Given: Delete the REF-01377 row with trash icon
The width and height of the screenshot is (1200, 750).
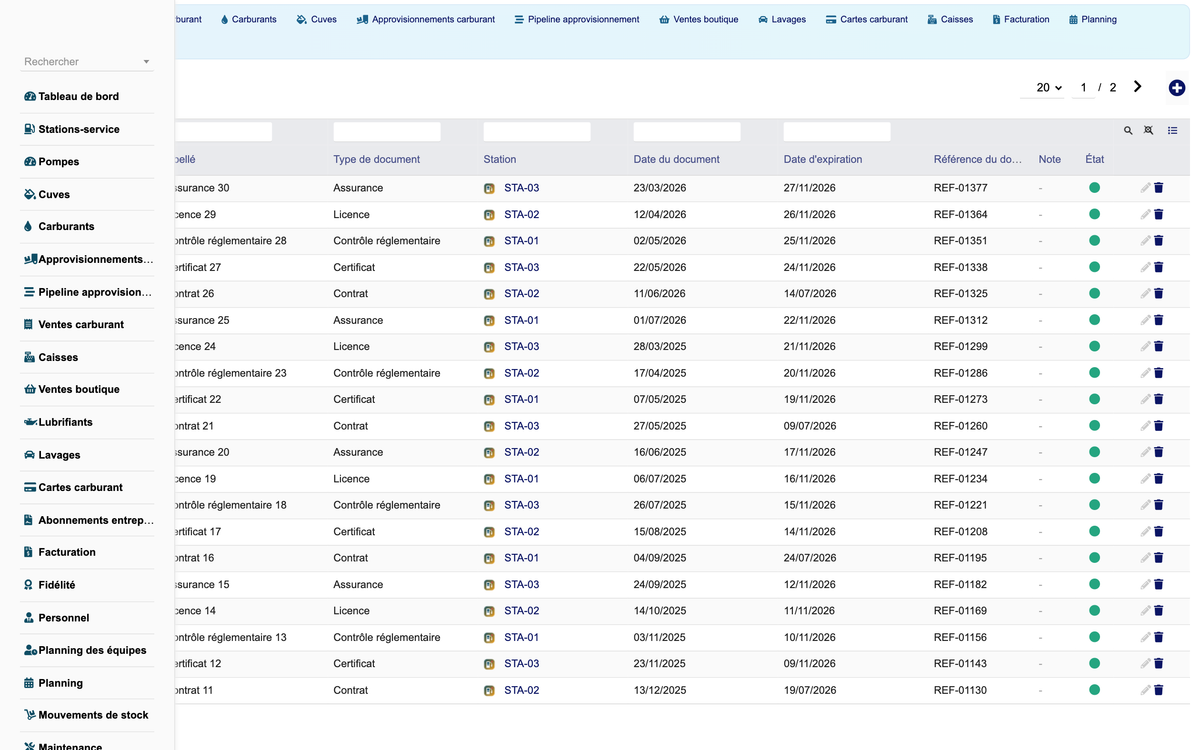Looking at the screenshot, I should (x=1159, y=188).
